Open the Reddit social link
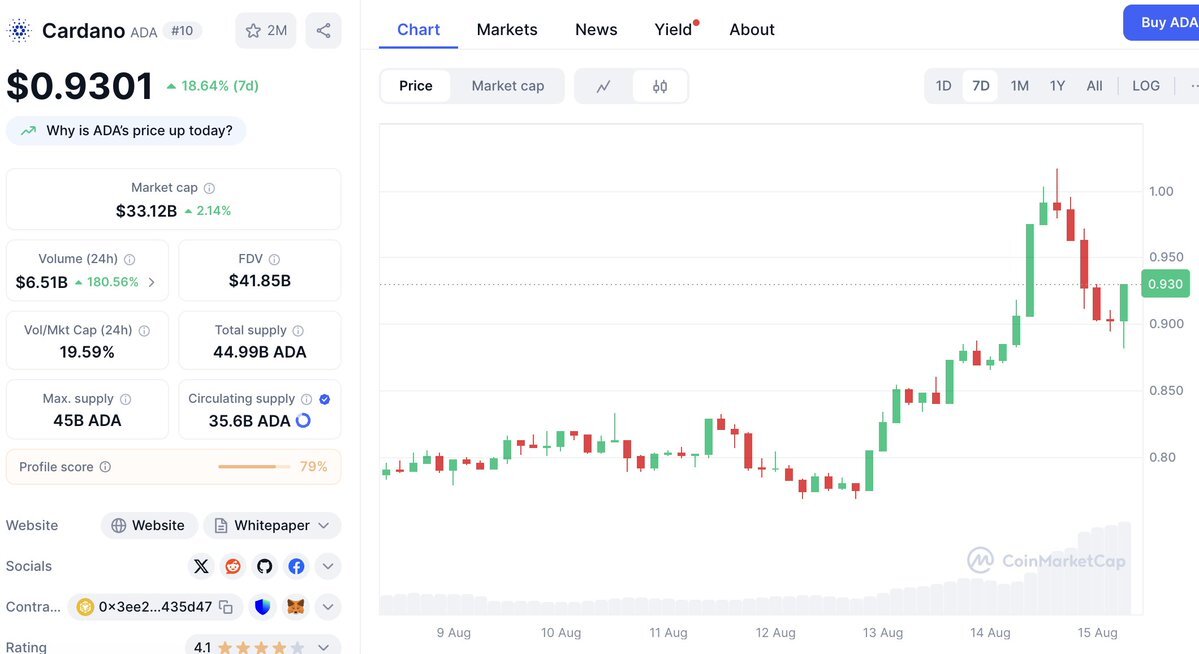1199x654 pixels. (x=232, y=566)
